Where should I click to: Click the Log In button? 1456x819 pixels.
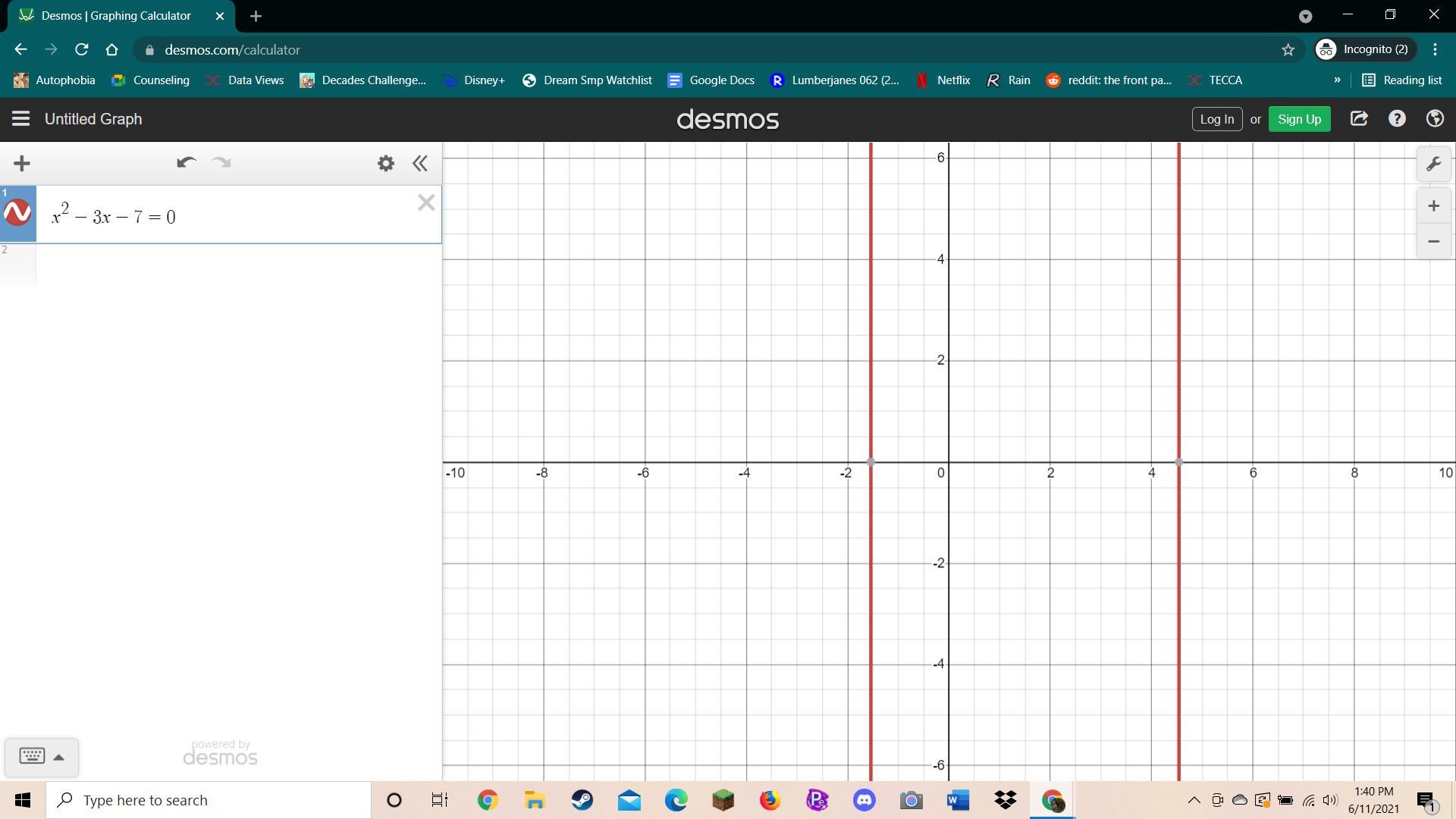1216,119
